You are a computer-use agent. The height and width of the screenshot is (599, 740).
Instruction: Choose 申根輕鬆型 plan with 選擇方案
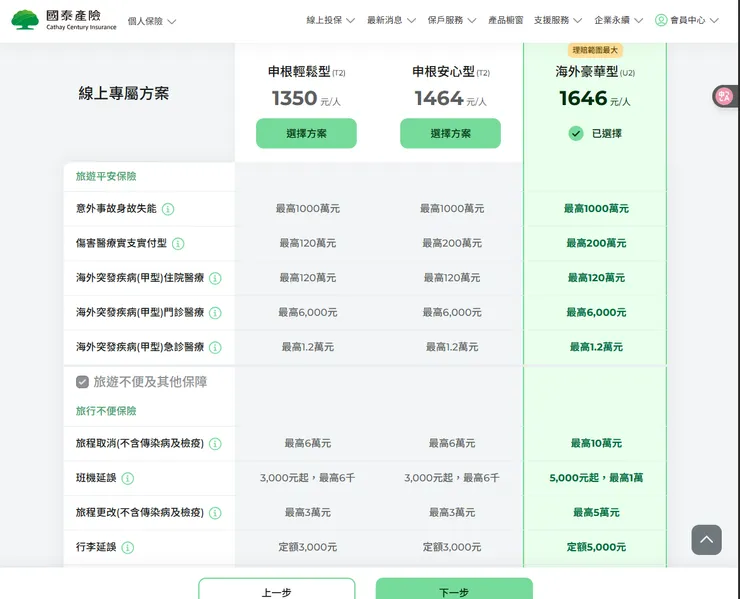coord(306,134)
